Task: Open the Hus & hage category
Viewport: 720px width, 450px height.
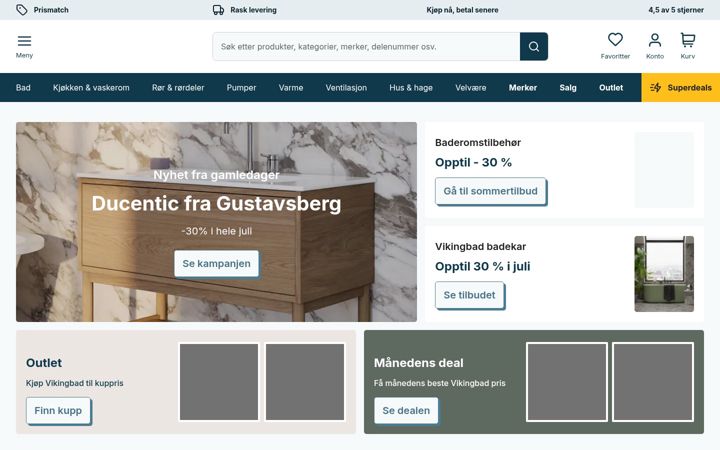Action: (411, 88)
